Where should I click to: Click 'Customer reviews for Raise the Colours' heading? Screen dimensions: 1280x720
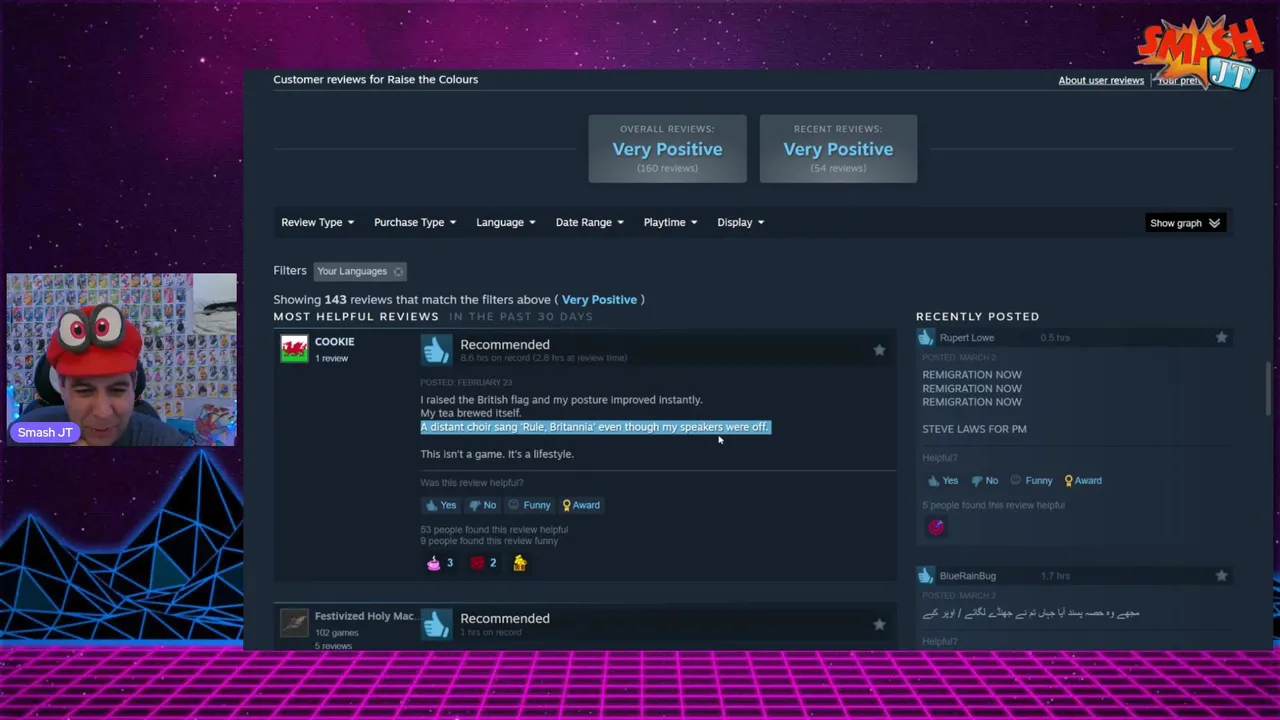click(375, 79)
